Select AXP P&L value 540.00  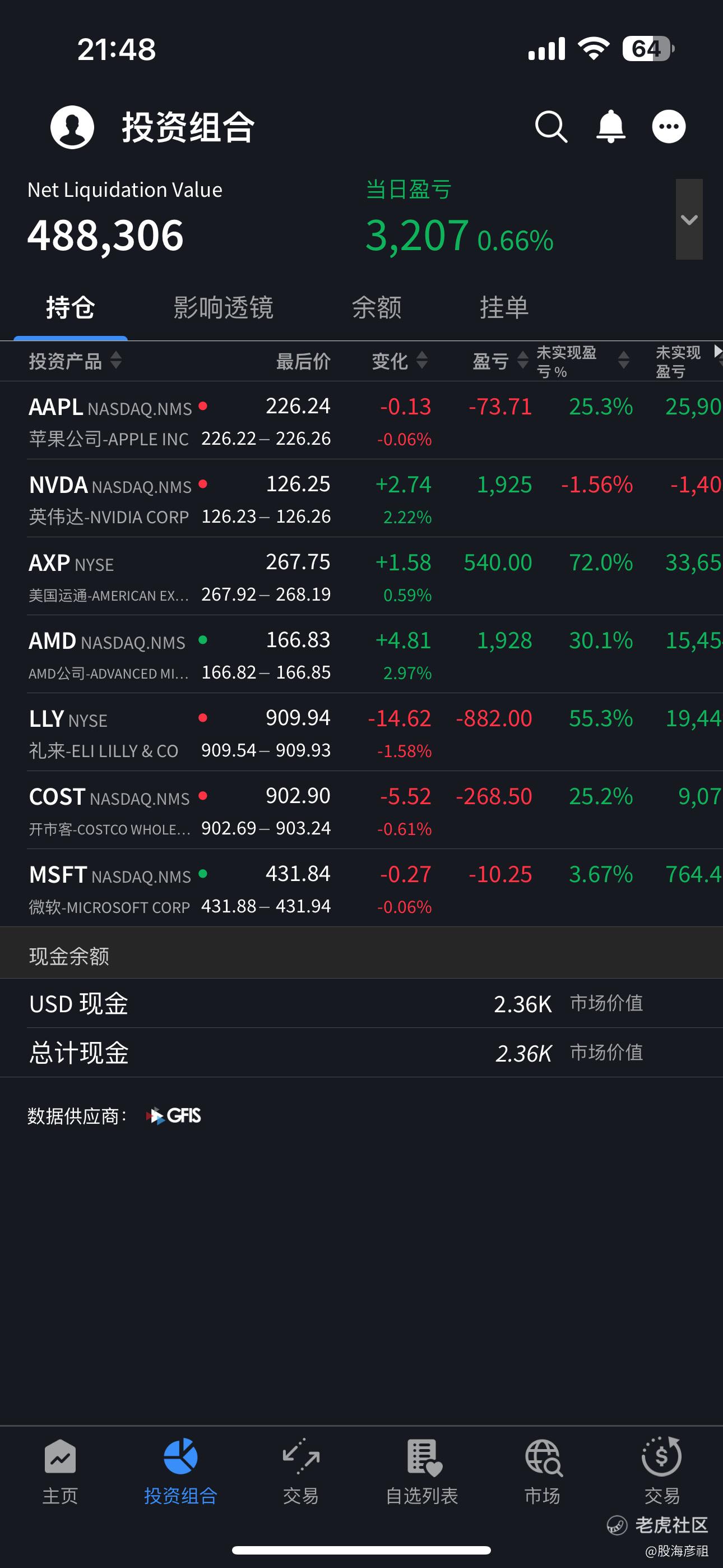coord(498,562)
